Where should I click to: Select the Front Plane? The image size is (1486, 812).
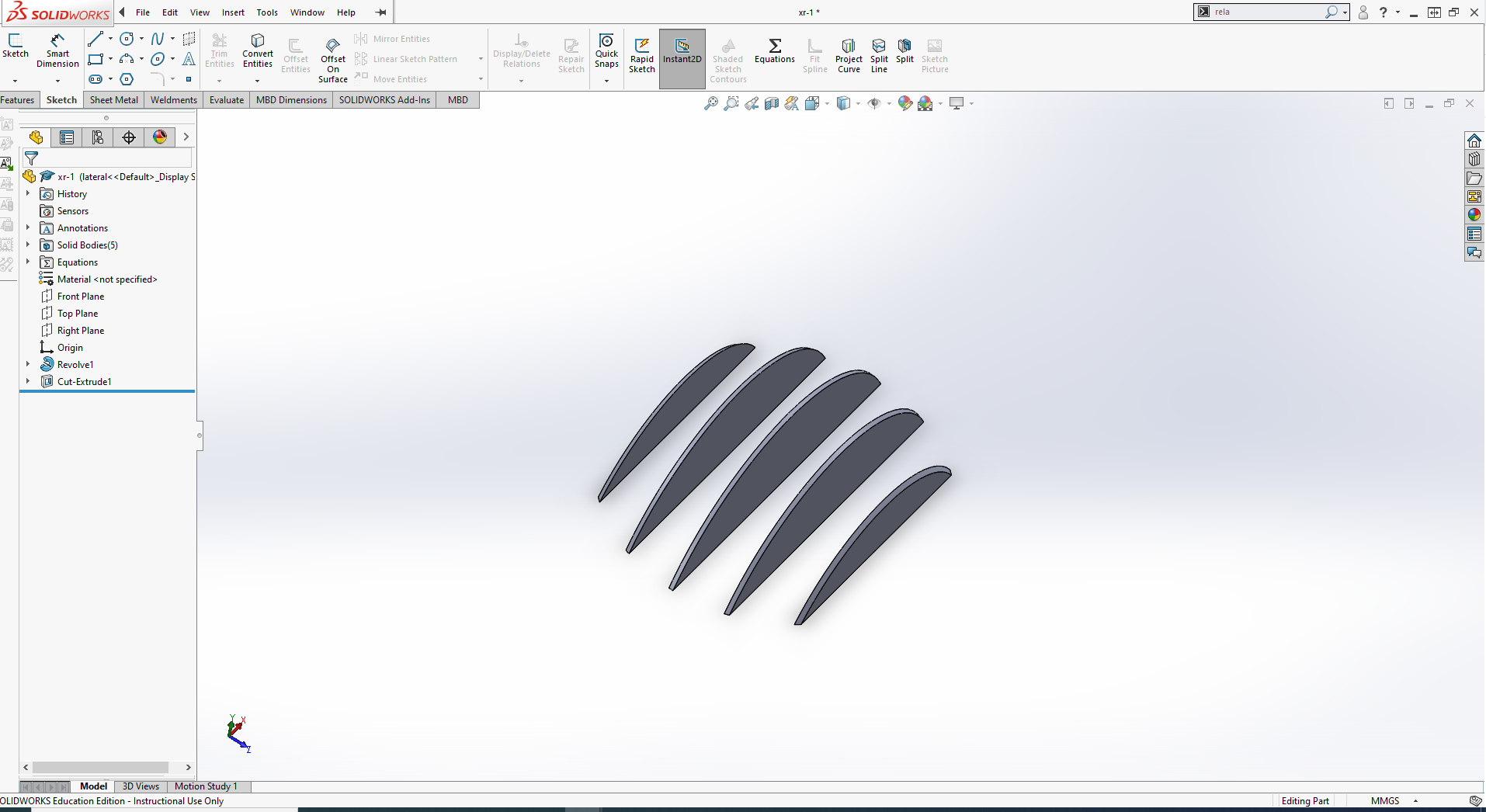pyautogui.click(x=80, y=297)
